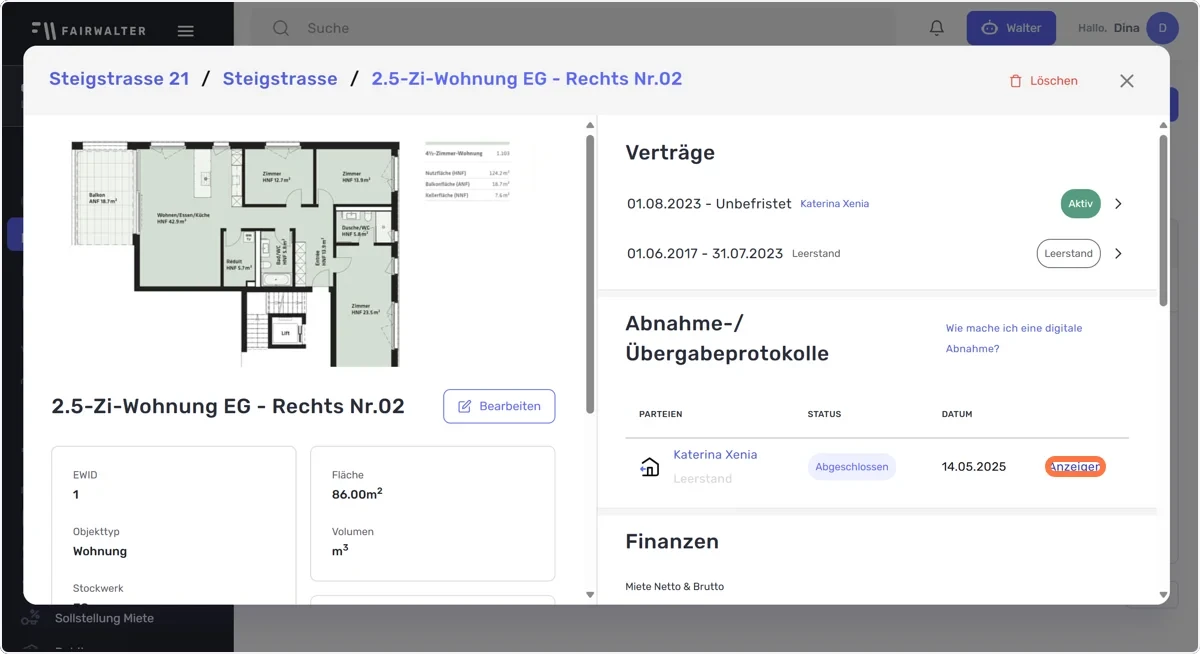The image size is (1200, 654).
Task: Click the outlined Leerstand badge
Action: [1068, 254]
